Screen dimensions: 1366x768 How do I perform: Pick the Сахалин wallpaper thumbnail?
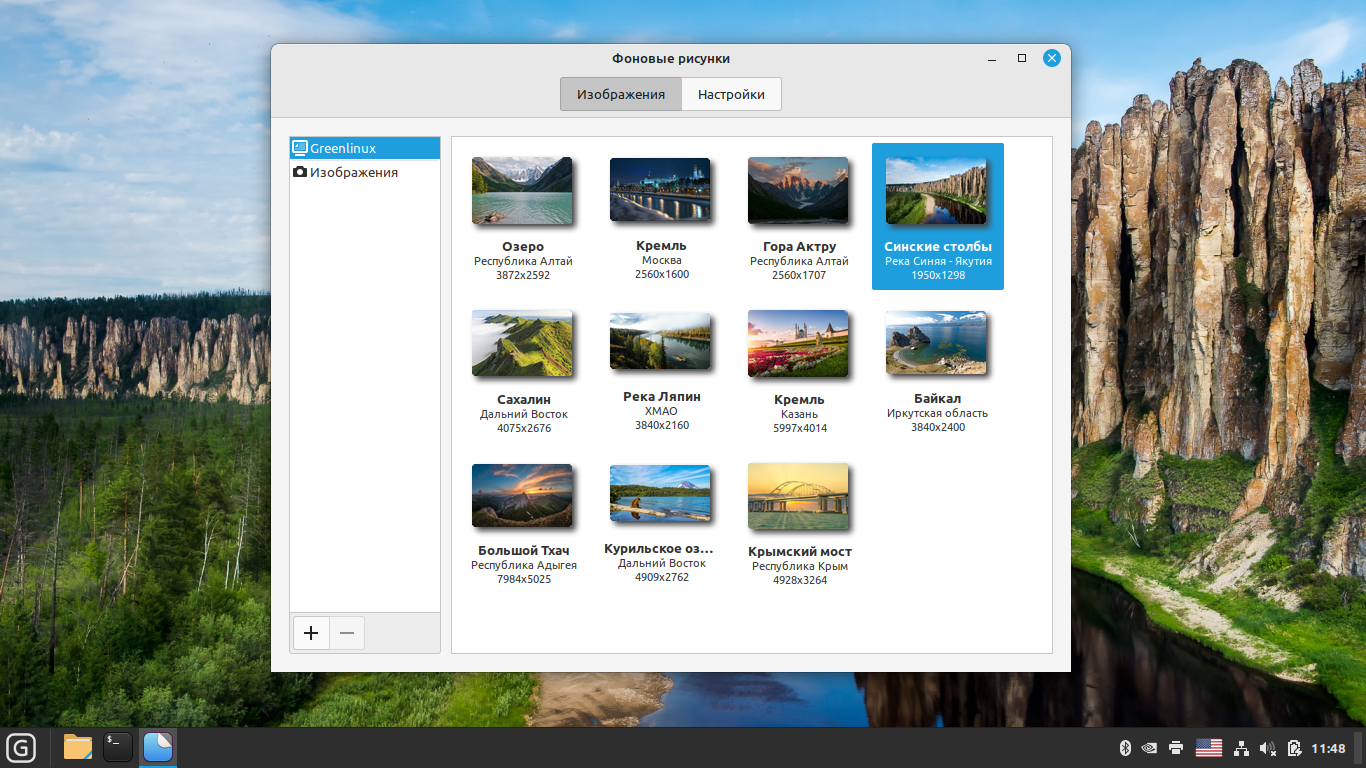[x=522, y=343]
